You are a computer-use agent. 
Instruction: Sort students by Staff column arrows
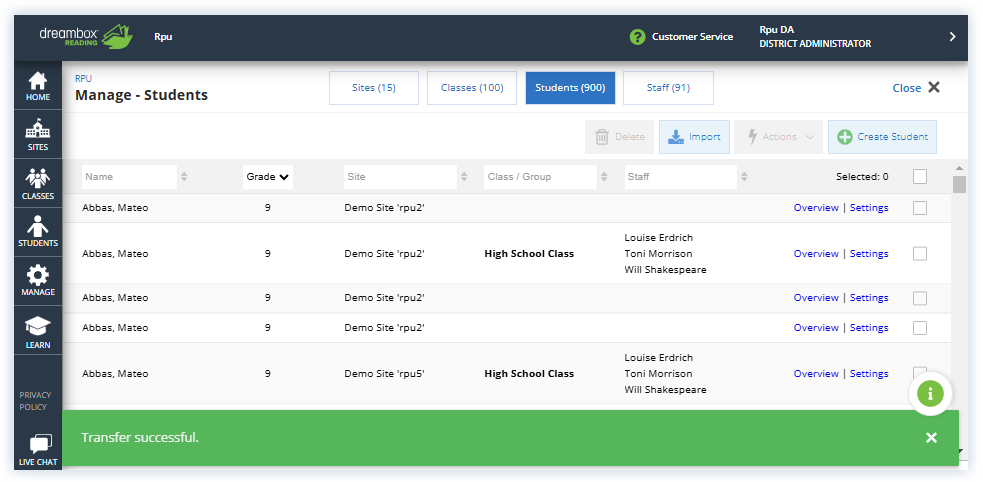(744, 177)
